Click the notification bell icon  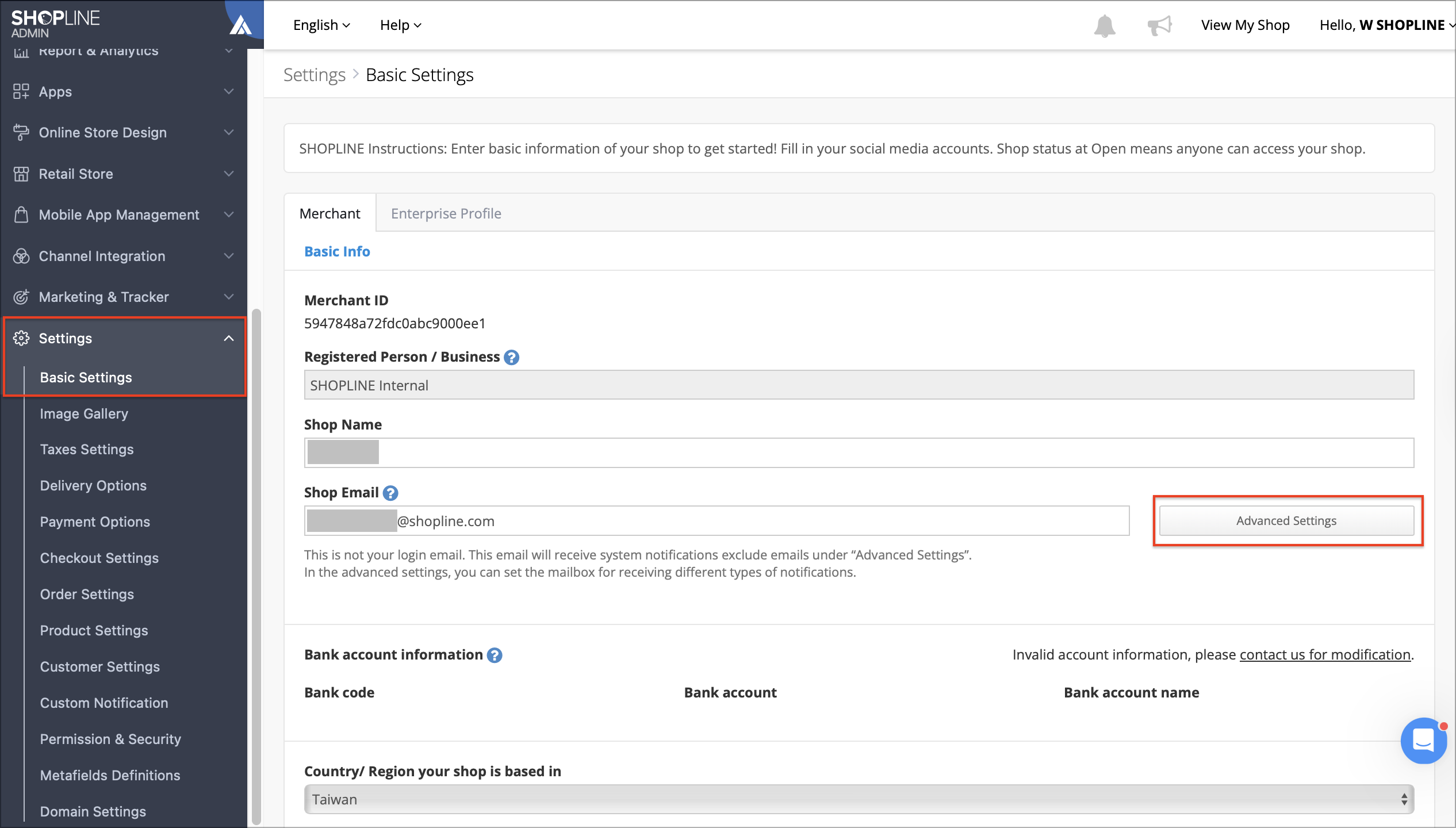[x=1104, y=26]
